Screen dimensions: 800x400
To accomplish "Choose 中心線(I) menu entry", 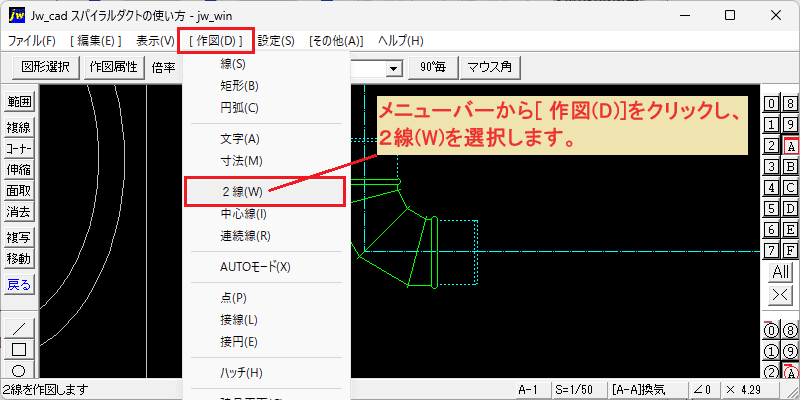I will coord(266,214).
